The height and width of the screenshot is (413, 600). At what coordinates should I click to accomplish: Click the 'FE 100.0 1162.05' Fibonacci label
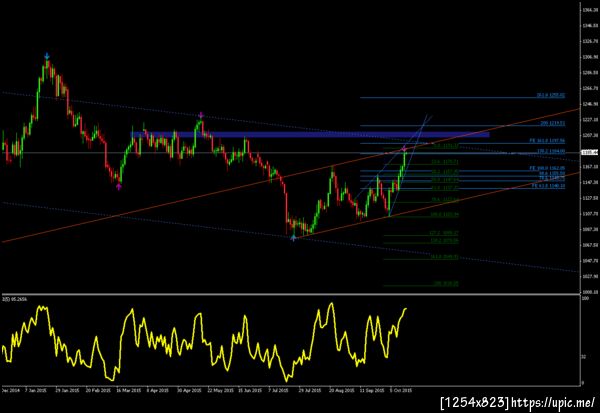[x=547, y=168]
